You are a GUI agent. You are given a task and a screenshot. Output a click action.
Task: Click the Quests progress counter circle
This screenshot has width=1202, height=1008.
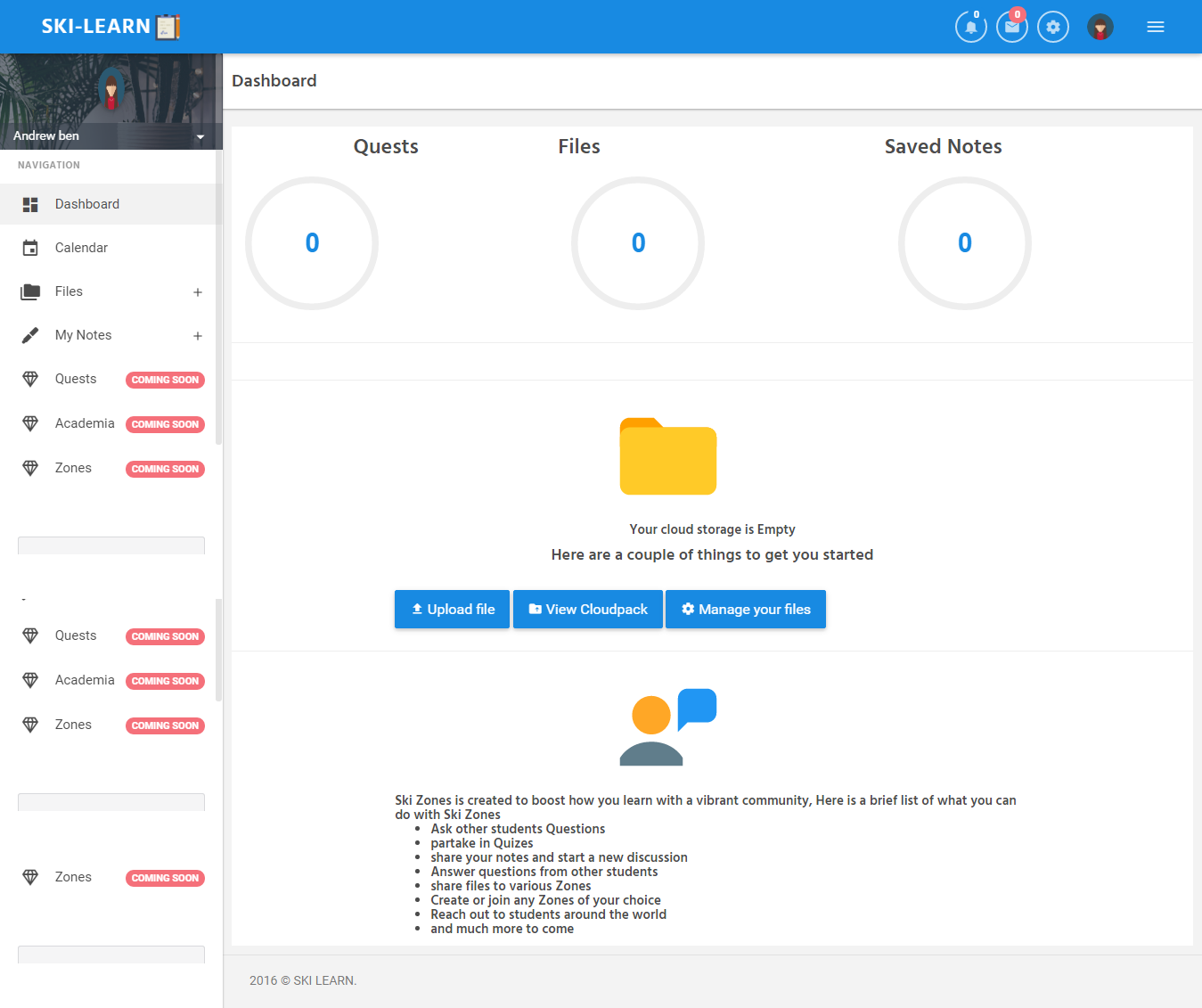click(312, 243)
